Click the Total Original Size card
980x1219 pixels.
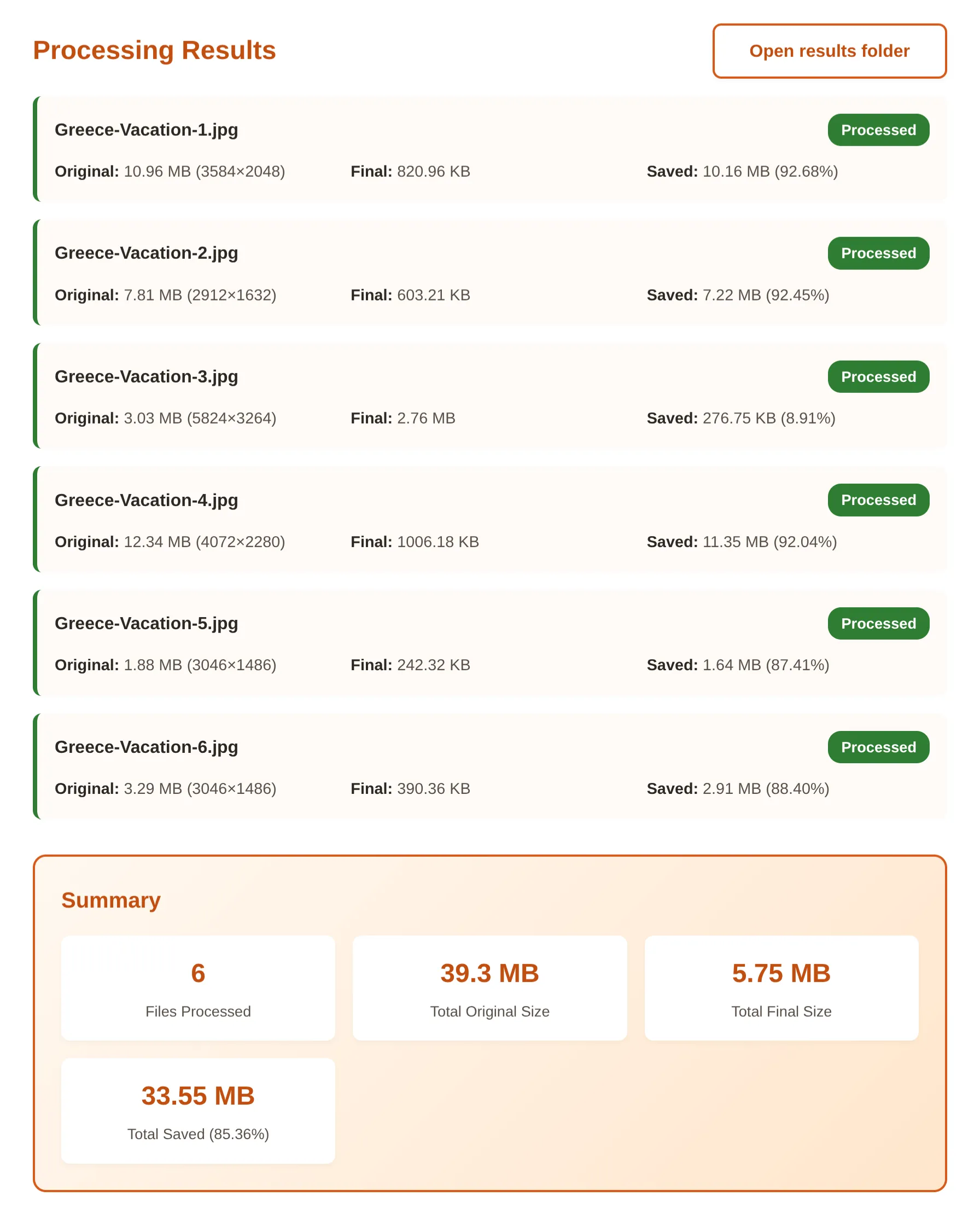(x=489, y=988)
